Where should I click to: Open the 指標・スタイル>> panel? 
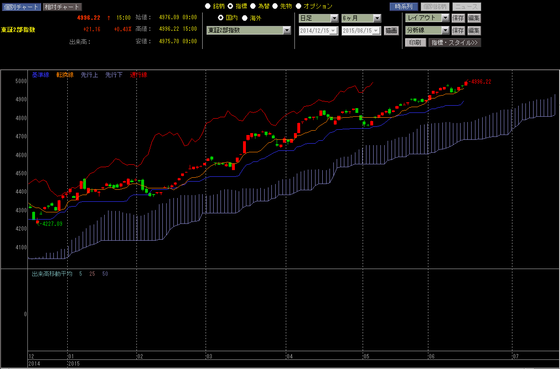tap(455, 43)
